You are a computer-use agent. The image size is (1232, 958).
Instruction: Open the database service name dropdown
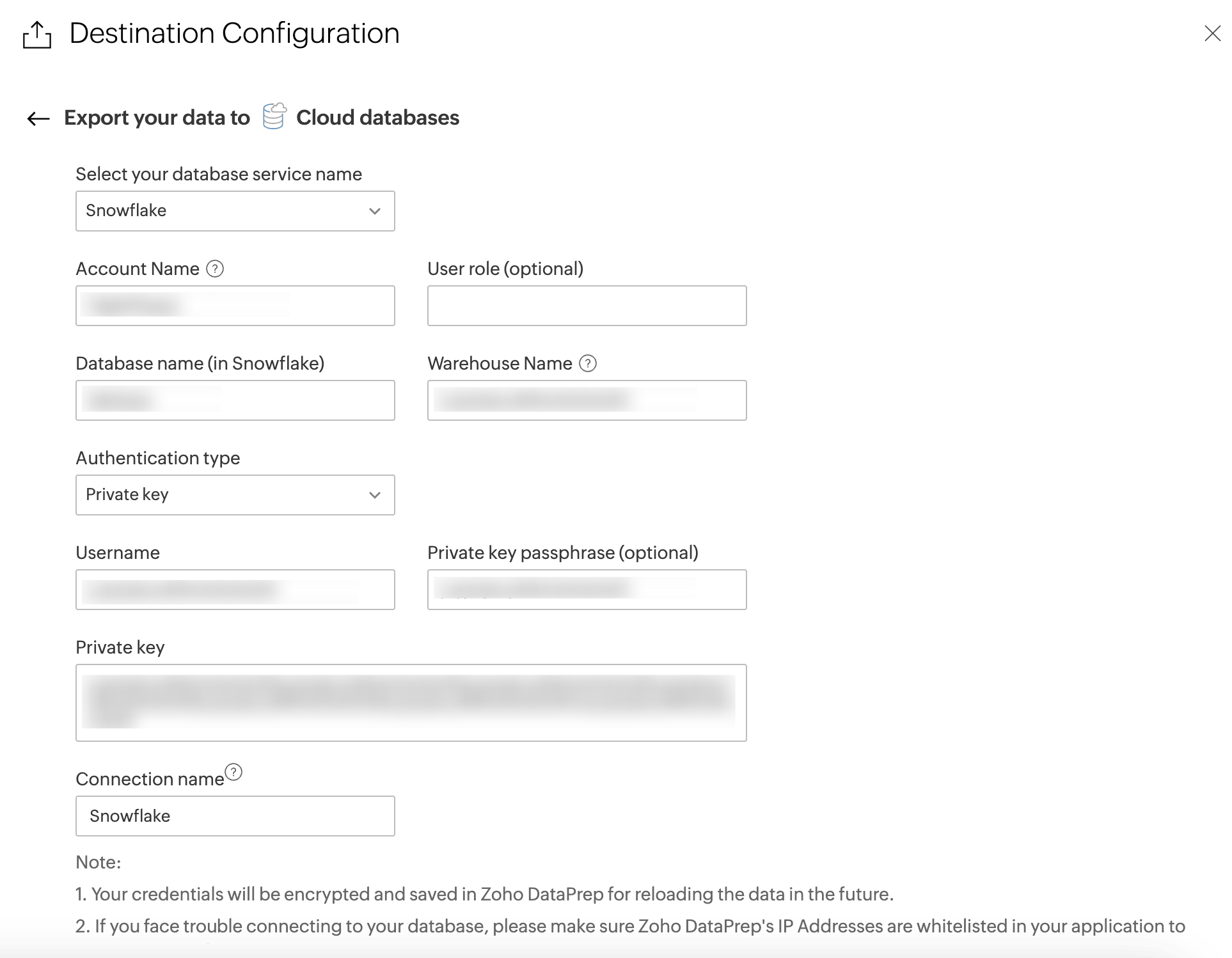(235, 211)
